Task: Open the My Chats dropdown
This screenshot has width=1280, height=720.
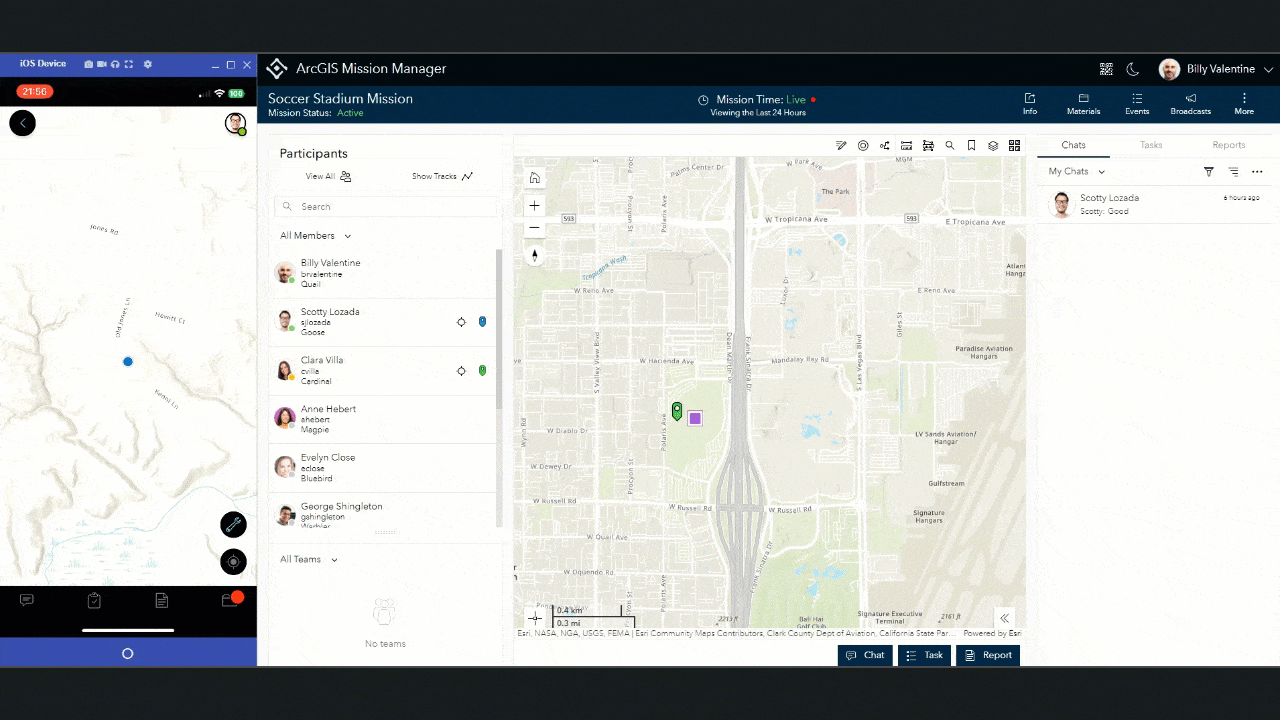Action: pyautogui.click(x=1077, y=172)
